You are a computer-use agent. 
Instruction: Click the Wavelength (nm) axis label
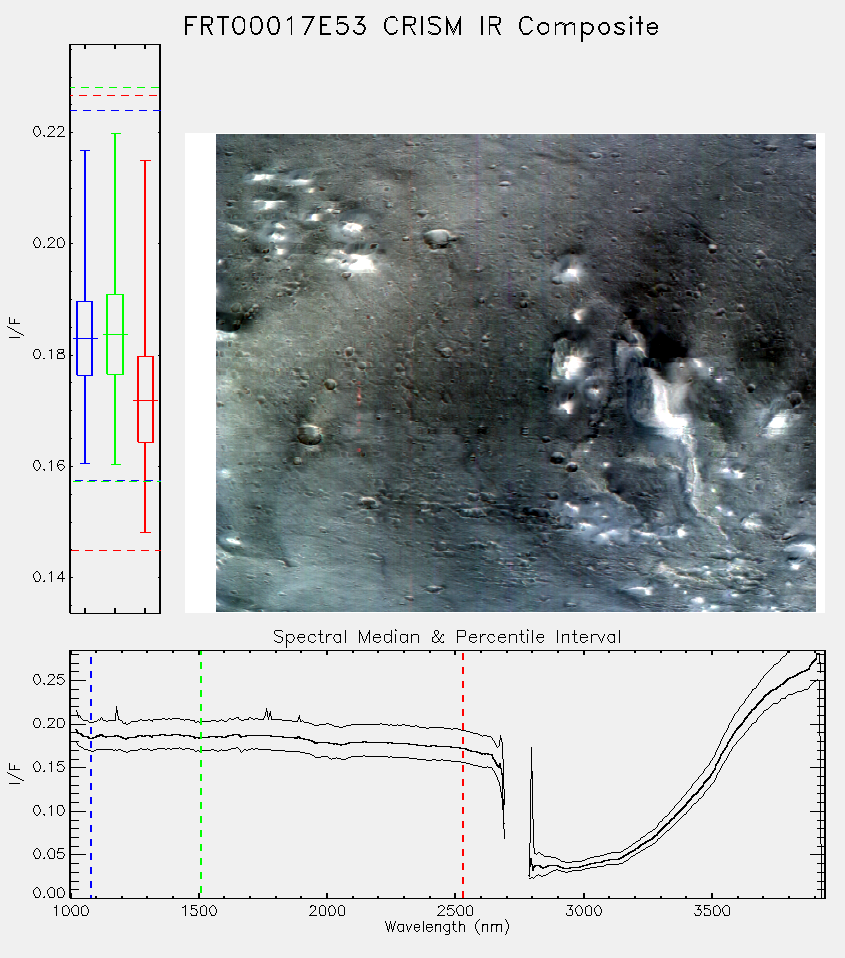point(447,927)
